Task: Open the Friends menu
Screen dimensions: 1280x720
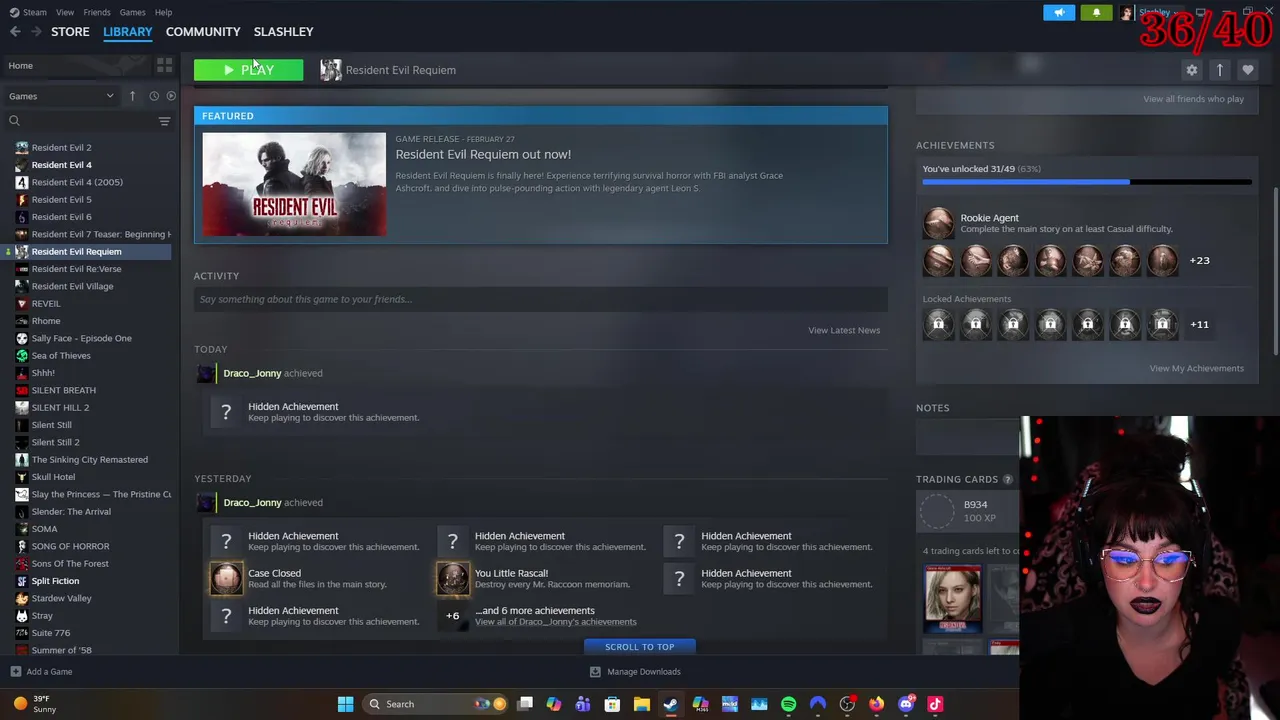Action: click(x=97, y=12)
